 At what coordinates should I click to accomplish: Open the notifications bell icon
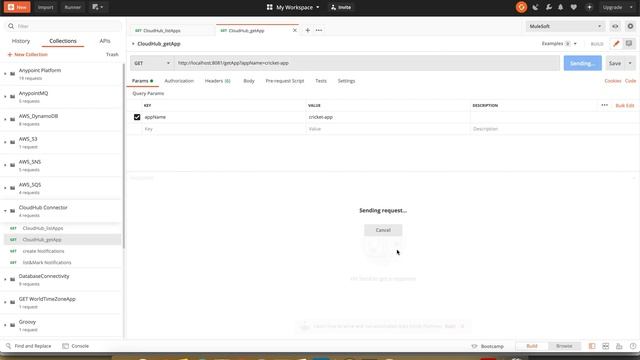pos(560,7)
